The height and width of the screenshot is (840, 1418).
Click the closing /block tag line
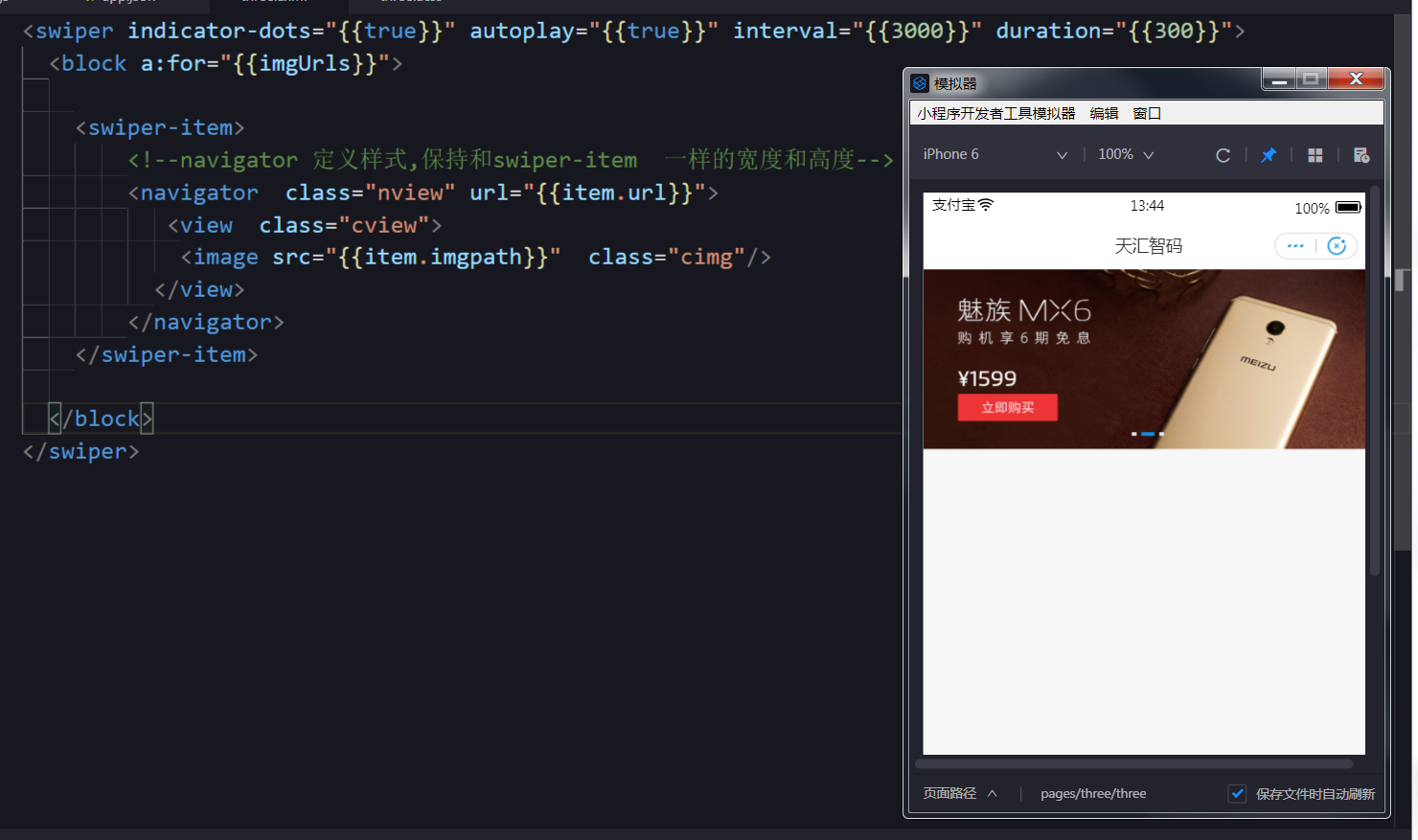[101, 419]
